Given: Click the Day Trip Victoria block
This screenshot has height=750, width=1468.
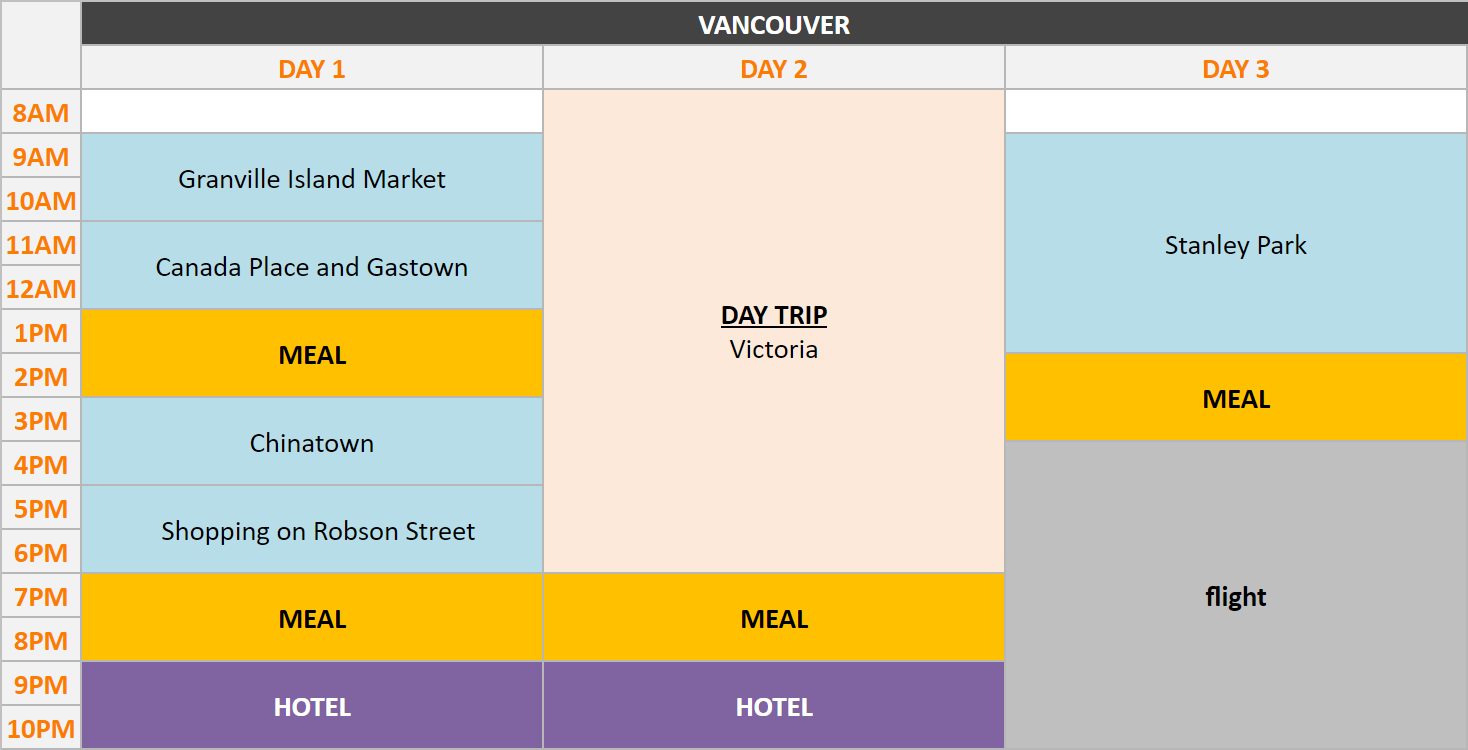Looking at the screenshot, I should click(773, 332).
